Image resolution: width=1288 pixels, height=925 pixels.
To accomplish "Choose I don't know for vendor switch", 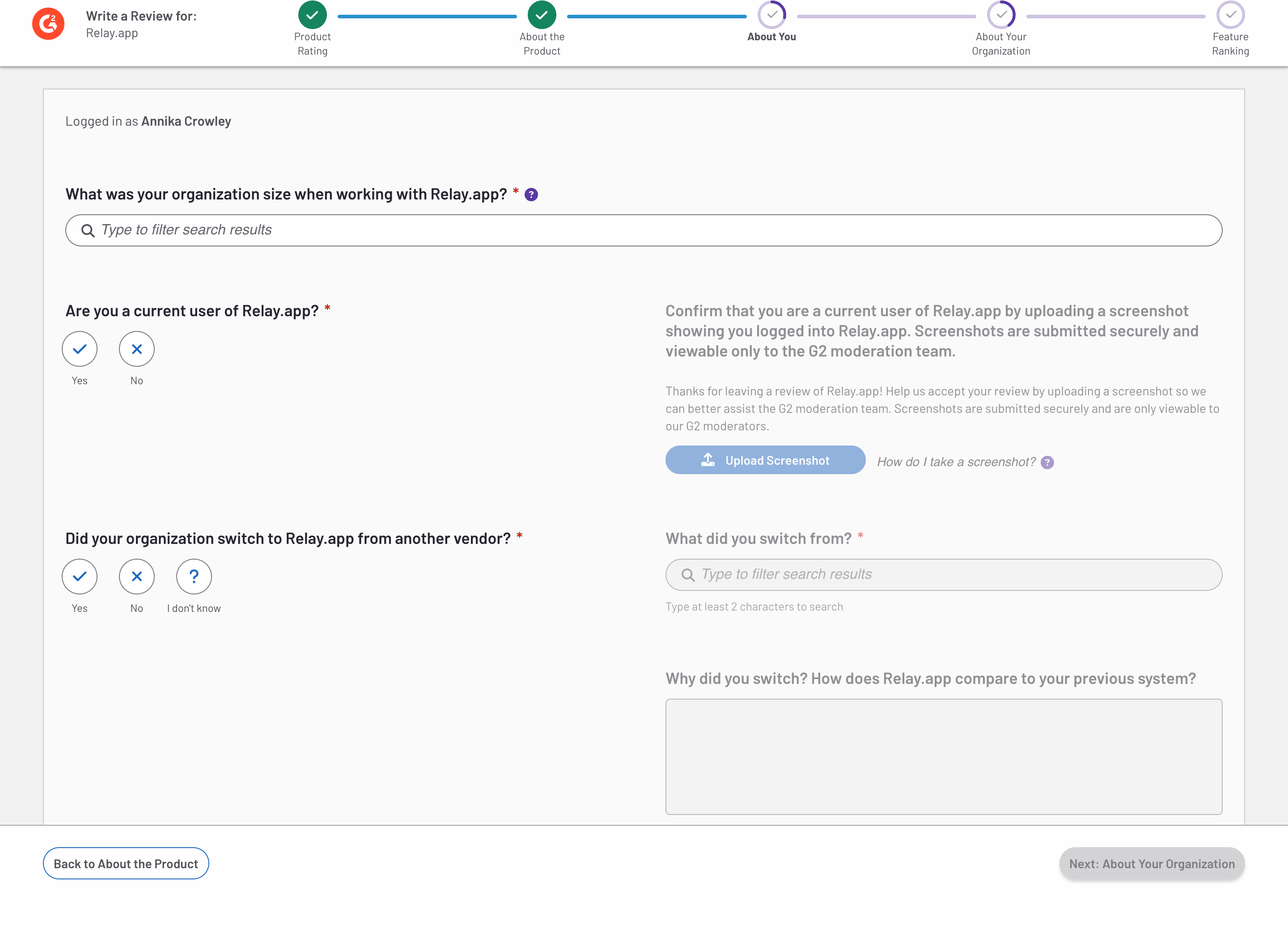I will tap(194, 577).
